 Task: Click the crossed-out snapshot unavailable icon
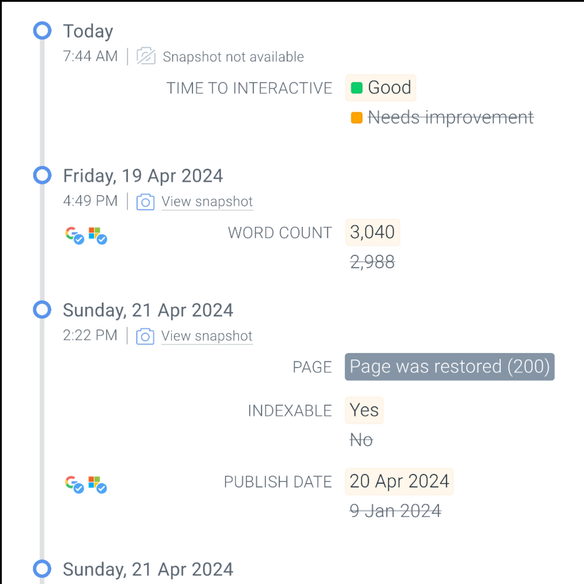click(x=146, y=56)
